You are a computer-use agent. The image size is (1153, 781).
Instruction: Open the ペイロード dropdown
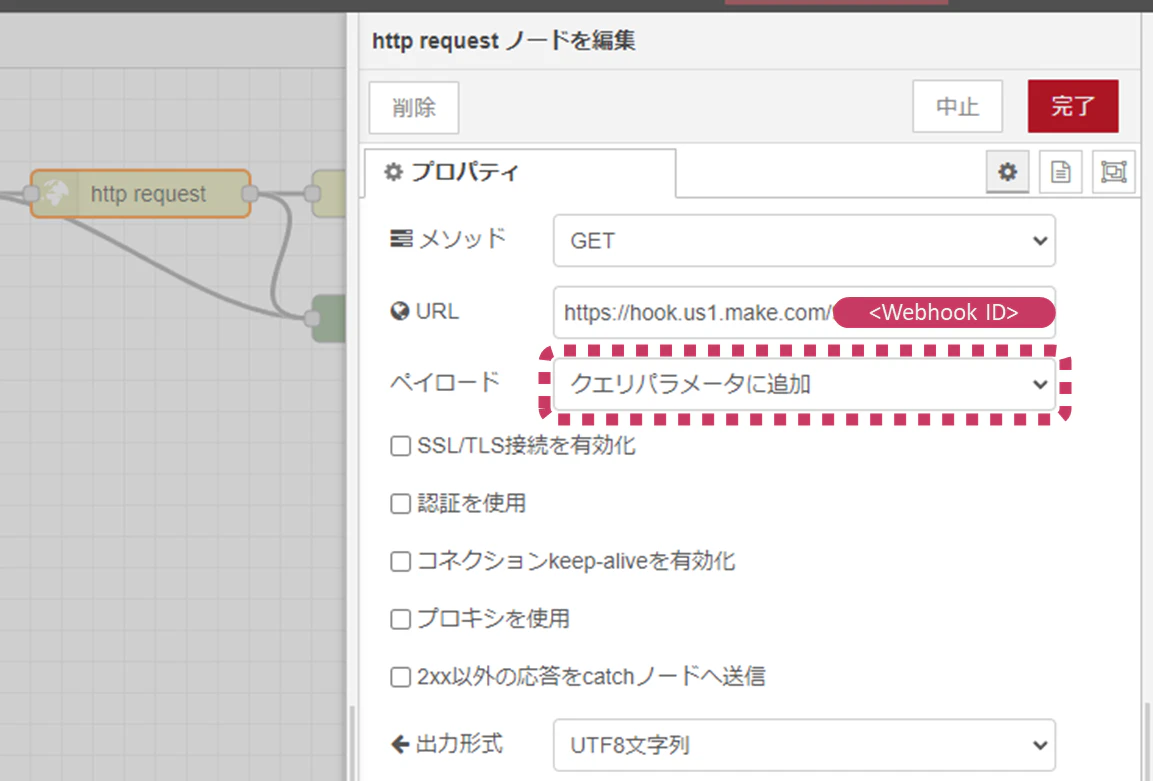coord(804,384)
